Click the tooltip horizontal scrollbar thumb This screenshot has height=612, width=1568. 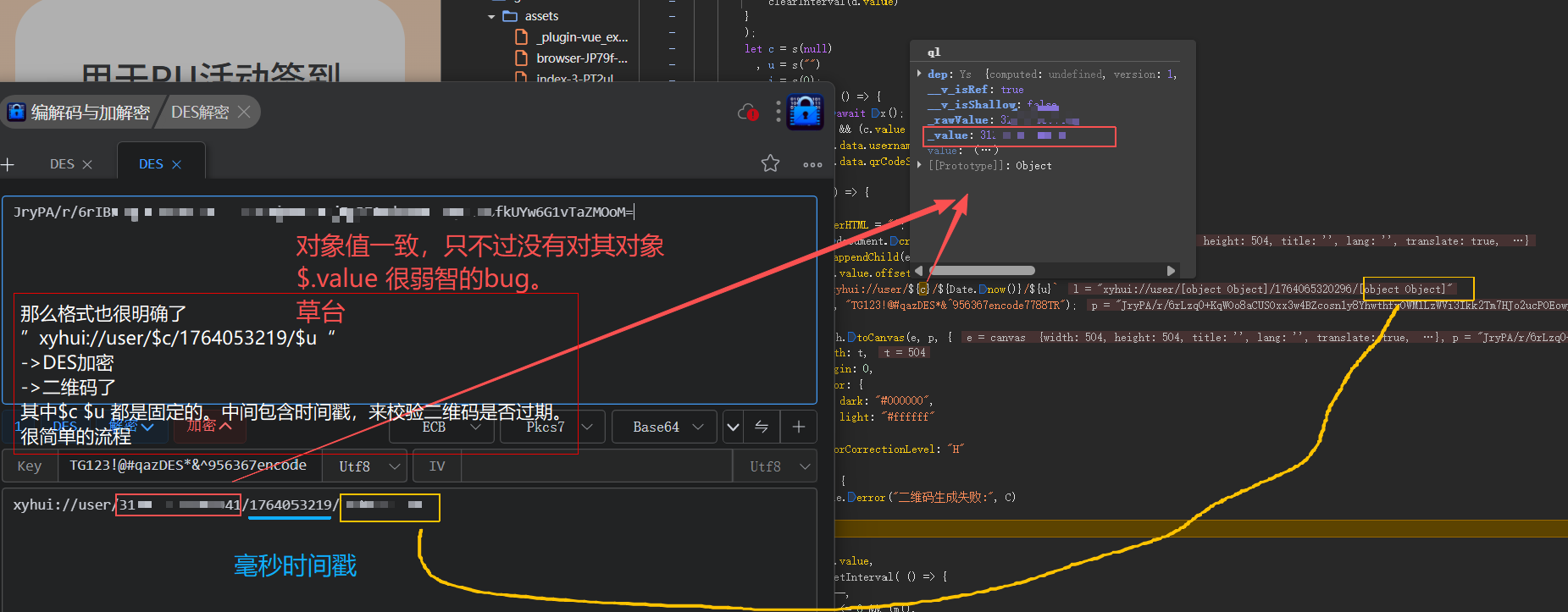click(x=981, y=271)
